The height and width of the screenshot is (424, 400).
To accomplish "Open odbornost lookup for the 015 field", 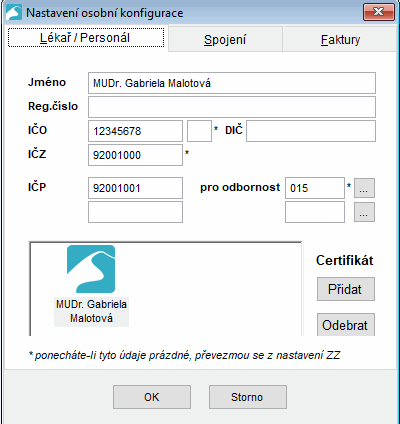I will coord(364,188).
